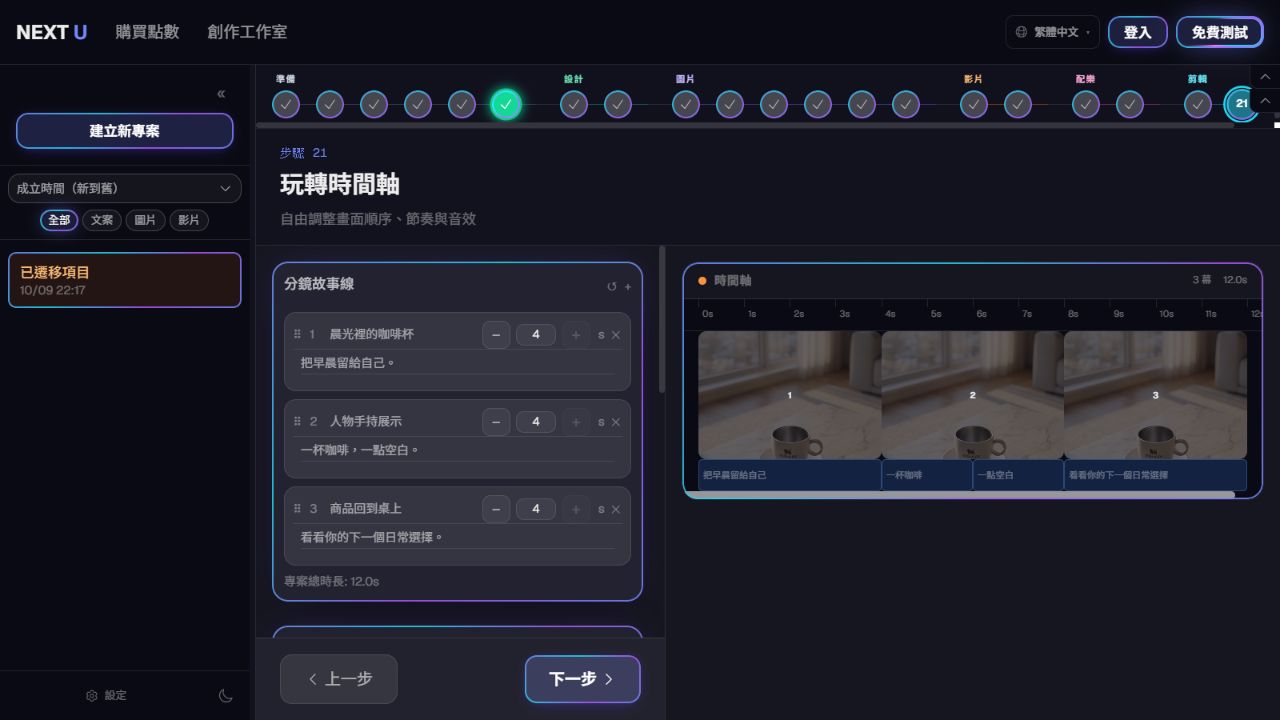Select the 一點空白 subtitle clip in the timeline
Image resolution: width=1280 pixels, height=720 pixels.
coord(1018,475)
